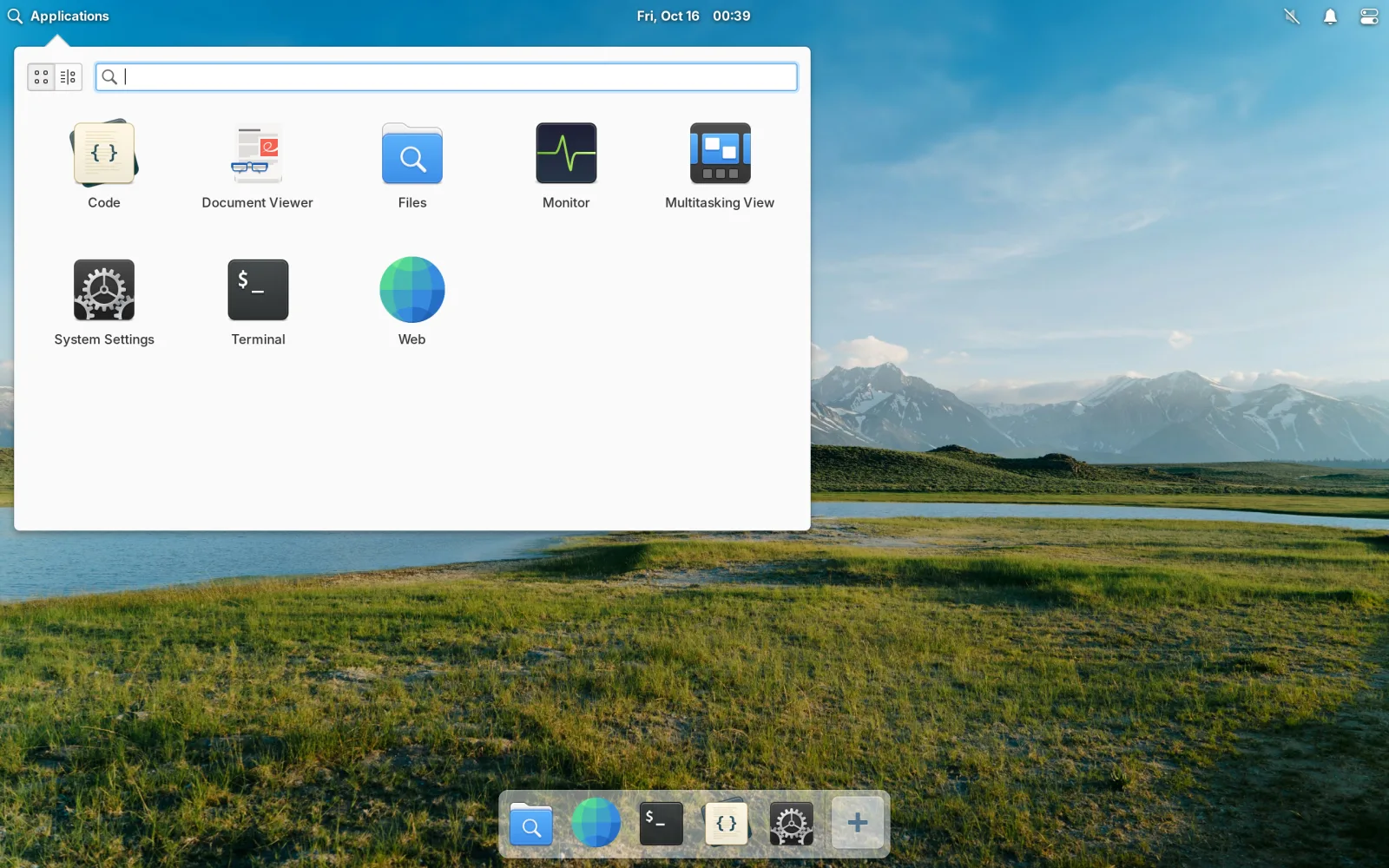
Task: Open System Settings in the launcher grid
Action: point(104,302)
